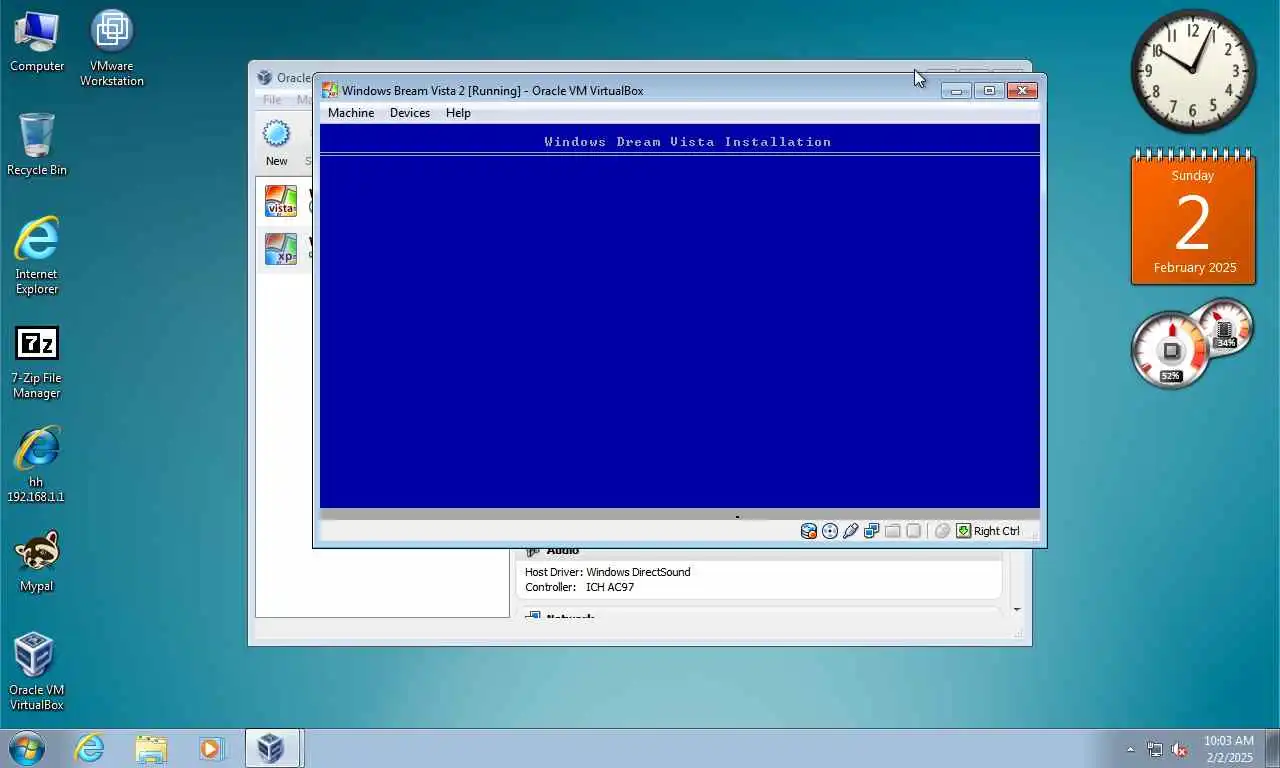Click the Host Driver Windows DirectSound text
1280x768 pixels.
[x=608, y=572]
